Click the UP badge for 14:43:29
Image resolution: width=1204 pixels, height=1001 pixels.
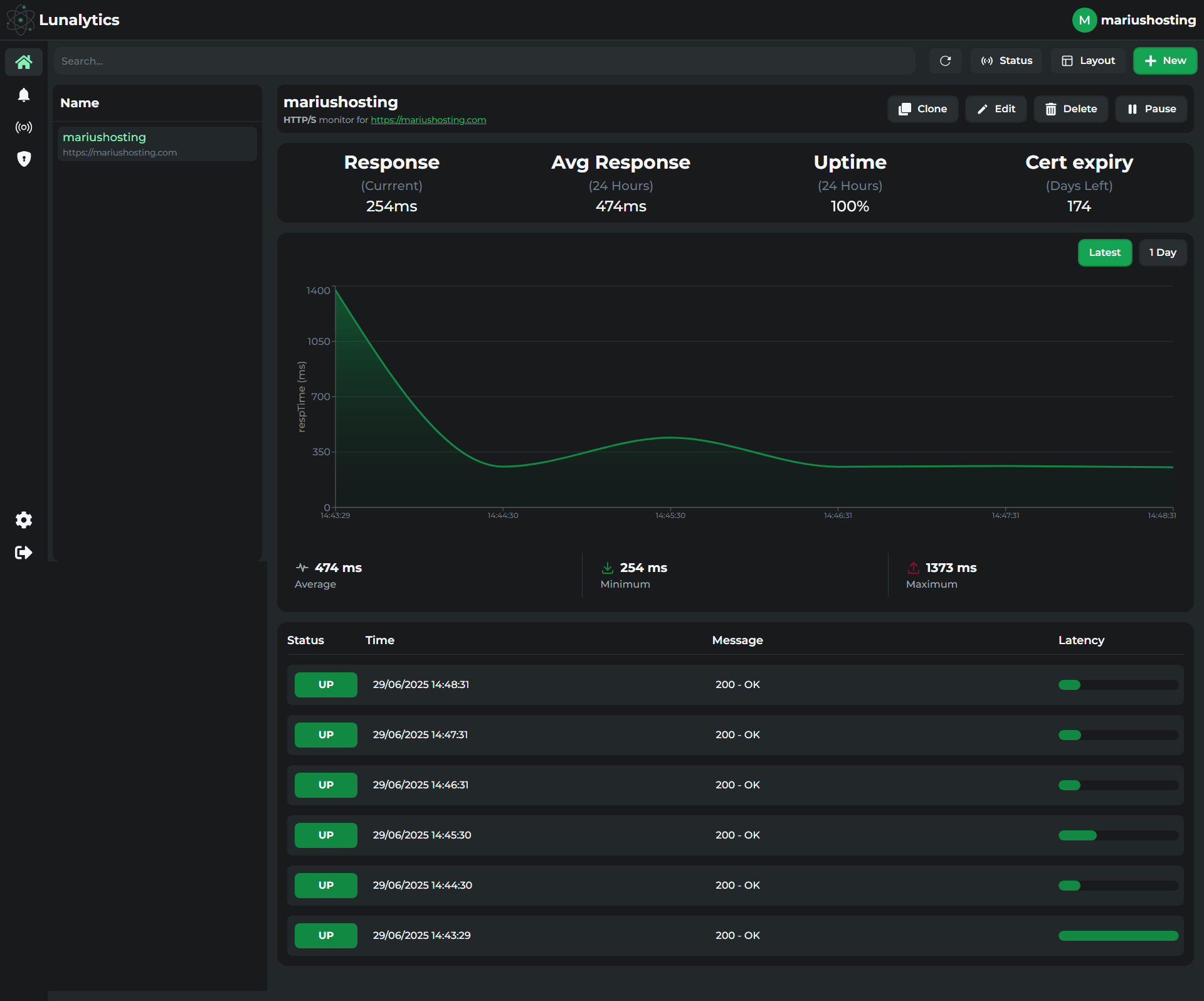click(x=326, y=936)
